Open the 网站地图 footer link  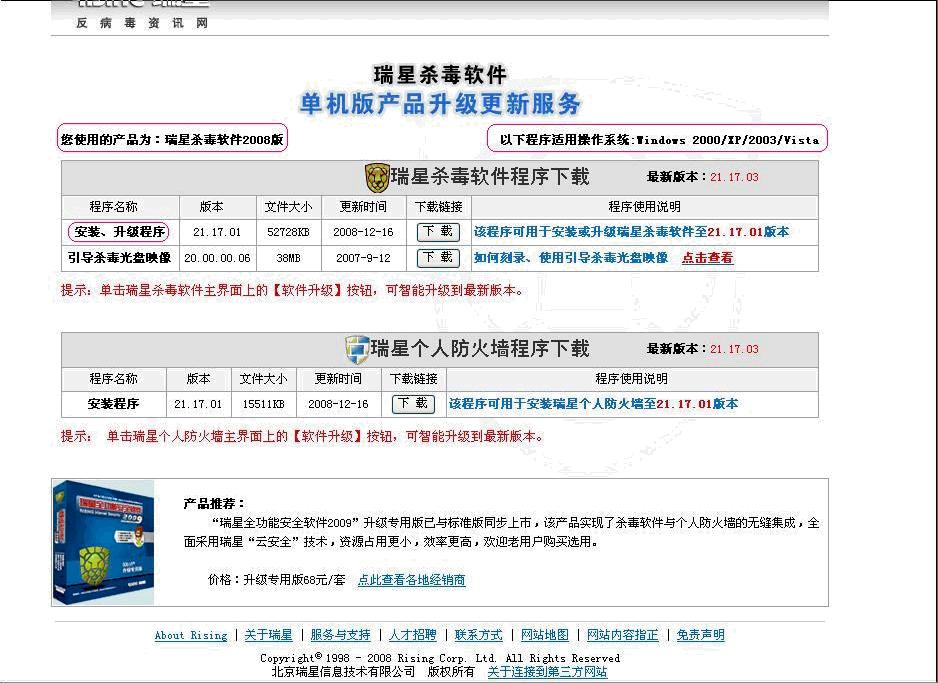(x=545, y=635)
